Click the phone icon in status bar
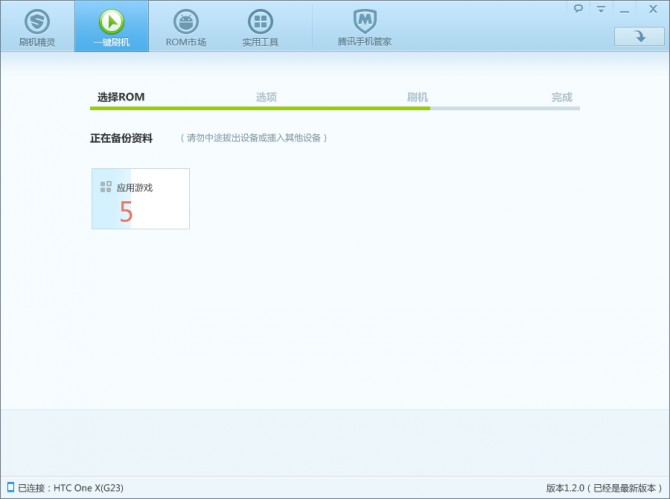 [11, 487]
